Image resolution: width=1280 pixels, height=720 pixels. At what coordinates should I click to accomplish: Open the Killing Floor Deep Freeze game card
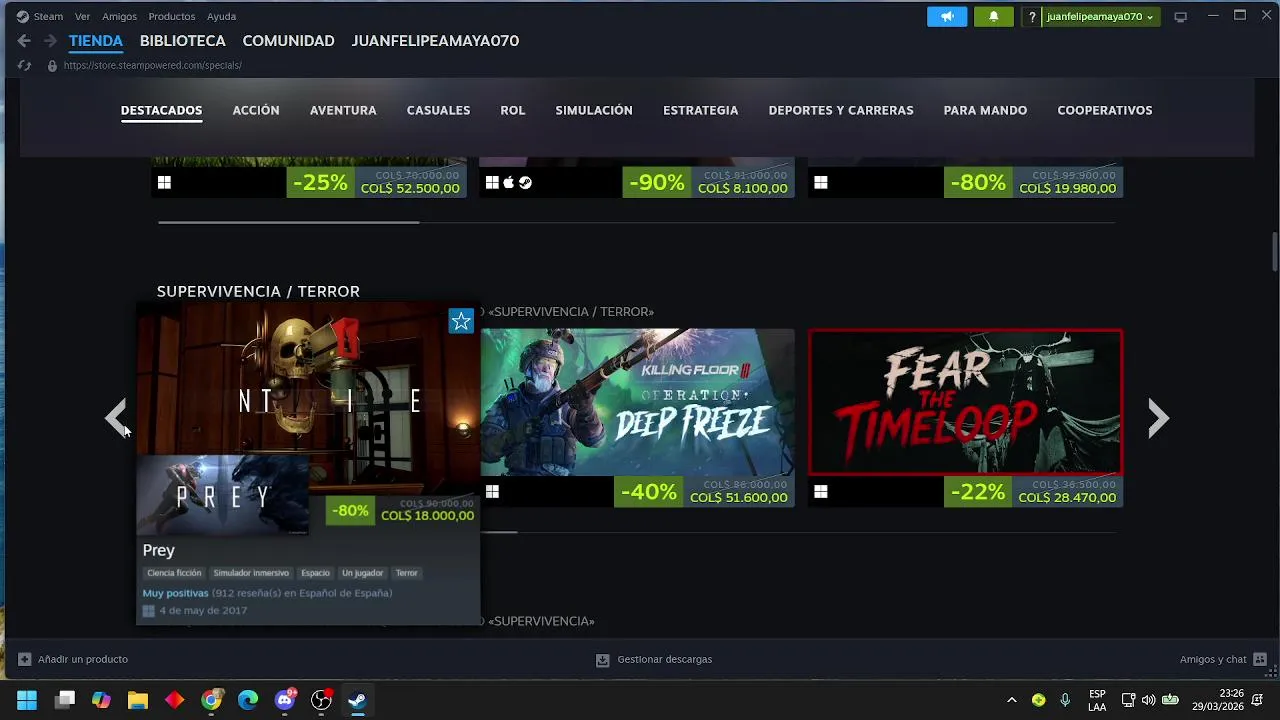tap(637, 417)
